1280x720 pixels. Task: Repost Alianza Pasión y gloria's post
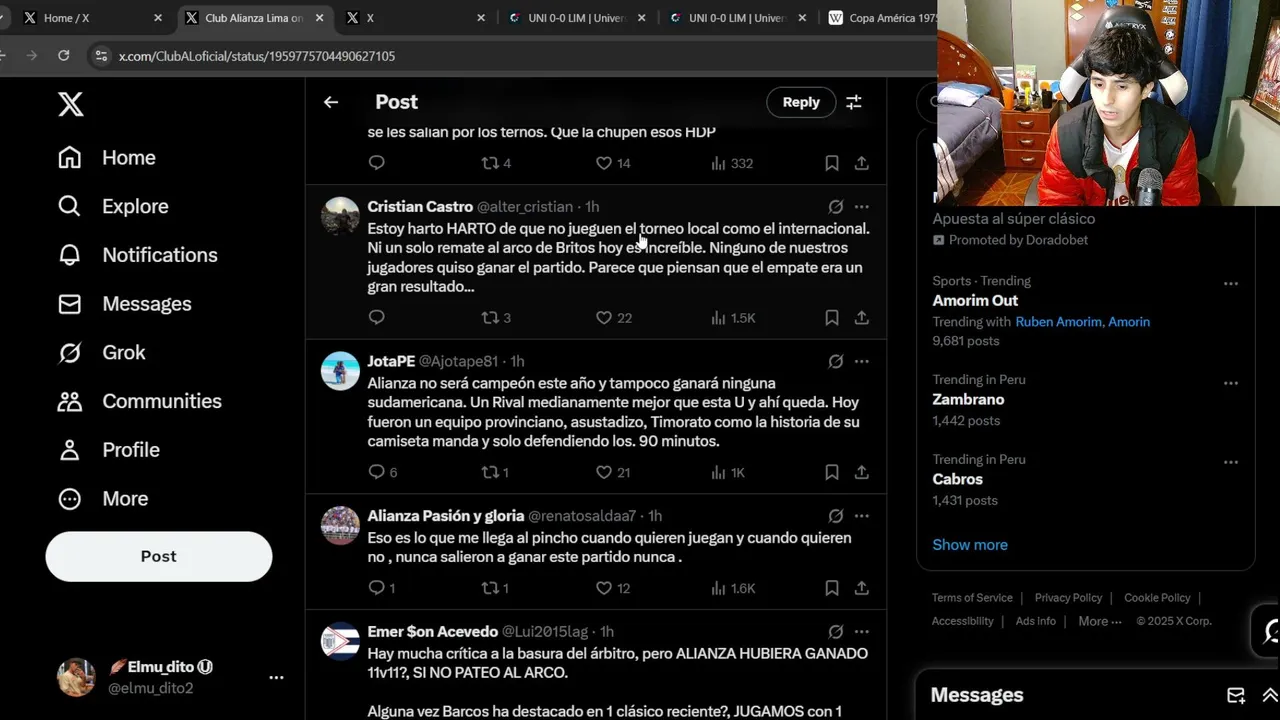tap(495, 588)
